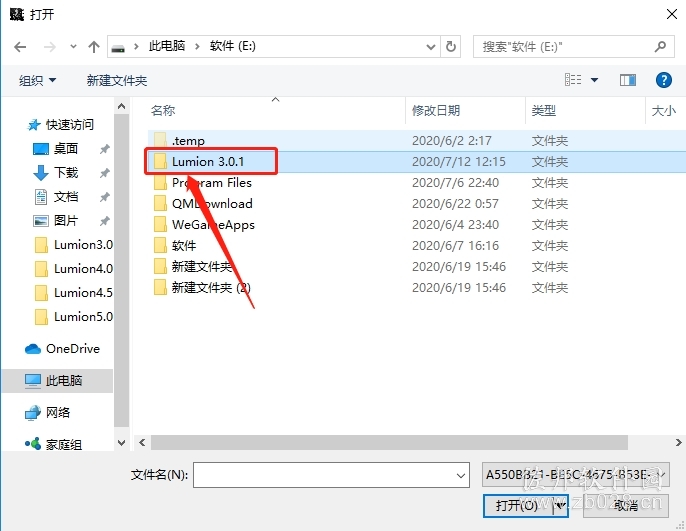Screen dimensions: 686x531
Task: Toggle the preview pane icon
Action: click(x=628, y=80)
